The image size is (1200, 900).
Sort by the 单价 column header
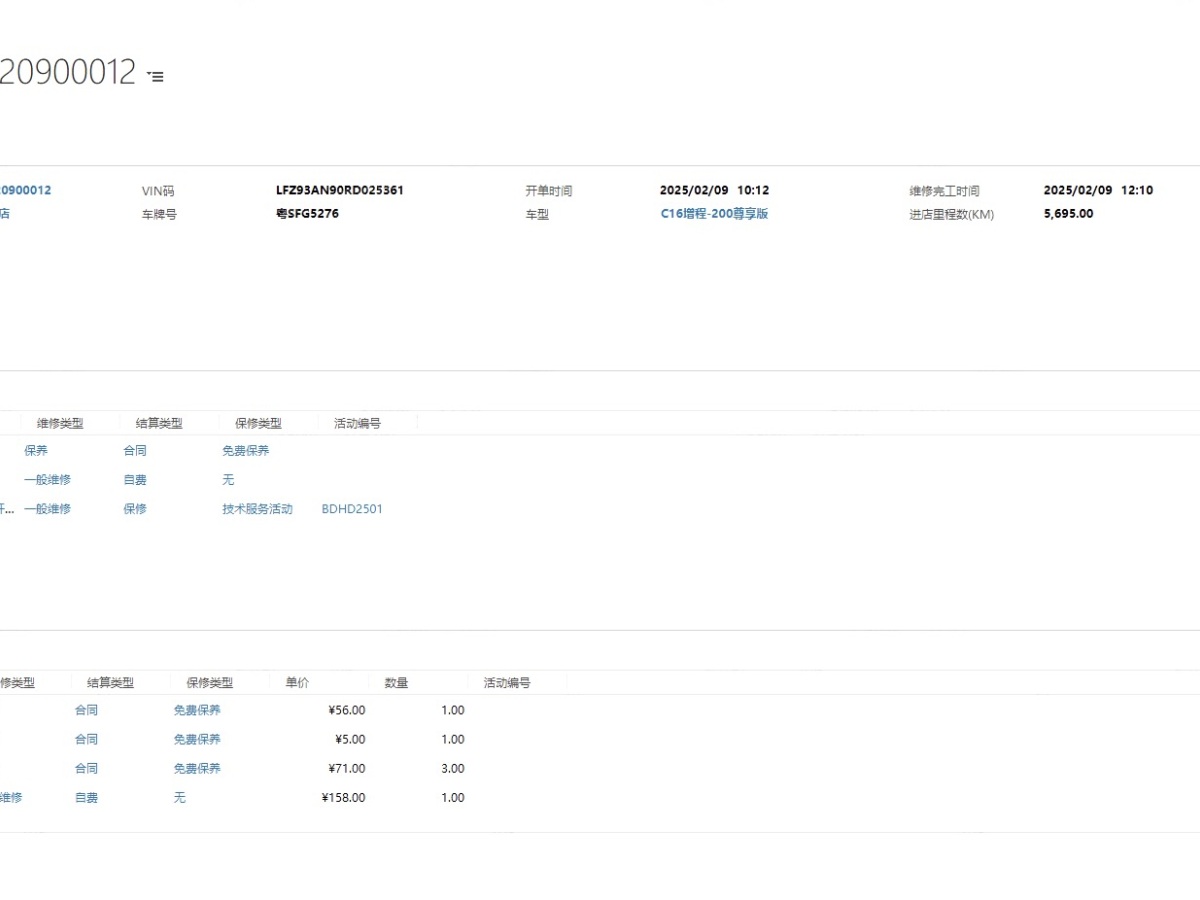click(x=297, y=683)
